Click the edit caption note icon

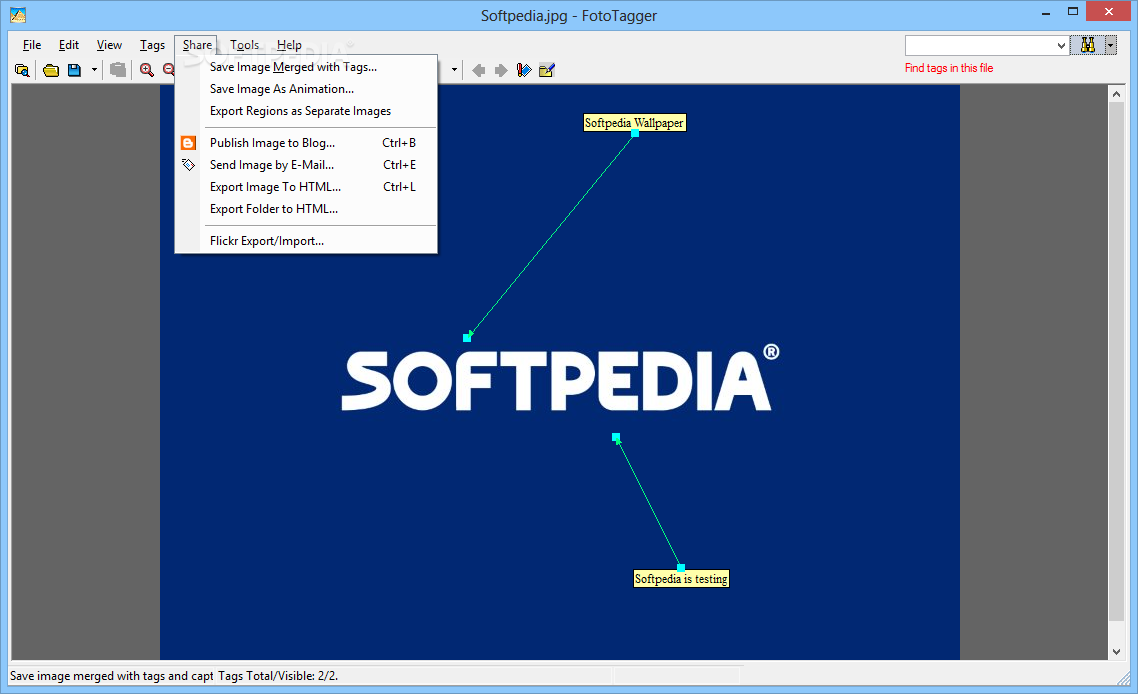pyautogui.click(x=547, y=70)
